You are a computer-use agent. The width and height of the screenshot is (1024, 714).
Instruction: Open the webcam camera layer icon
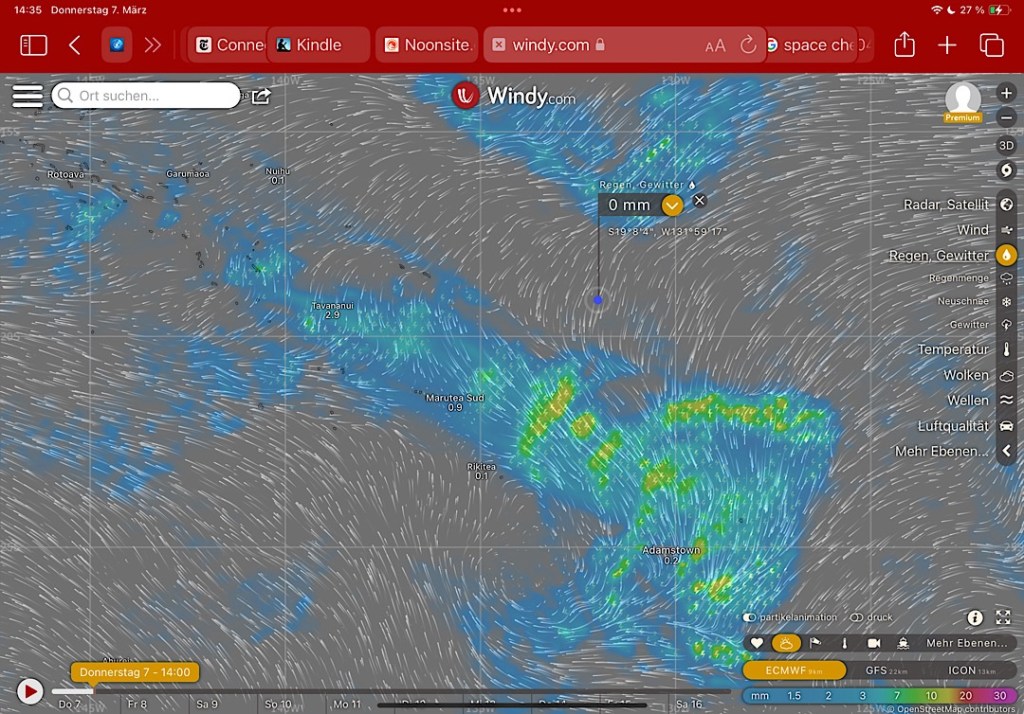click(x=873, y=643)
